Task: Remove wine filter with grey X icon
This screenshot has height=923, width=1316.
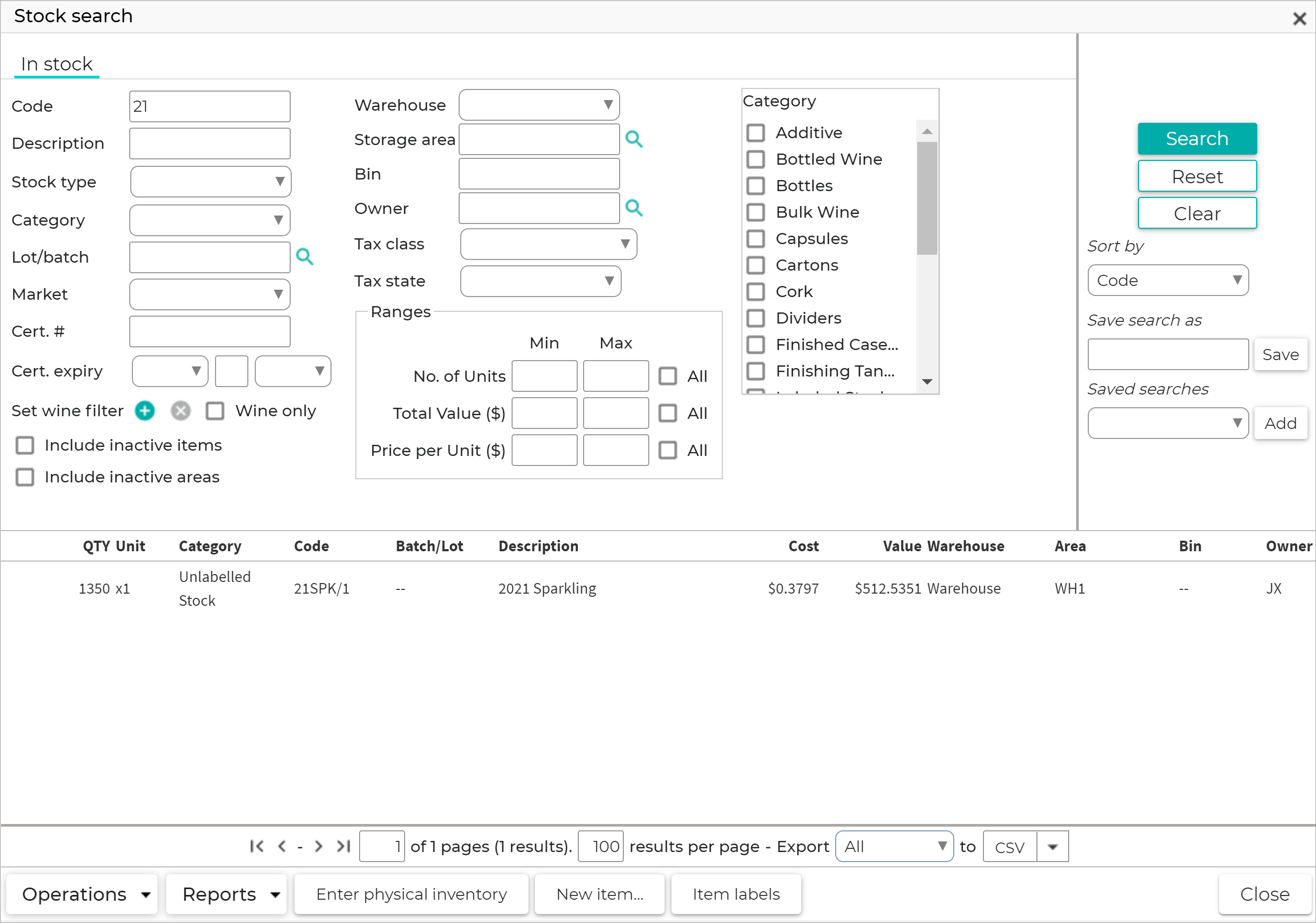Action: coord(181,410)
